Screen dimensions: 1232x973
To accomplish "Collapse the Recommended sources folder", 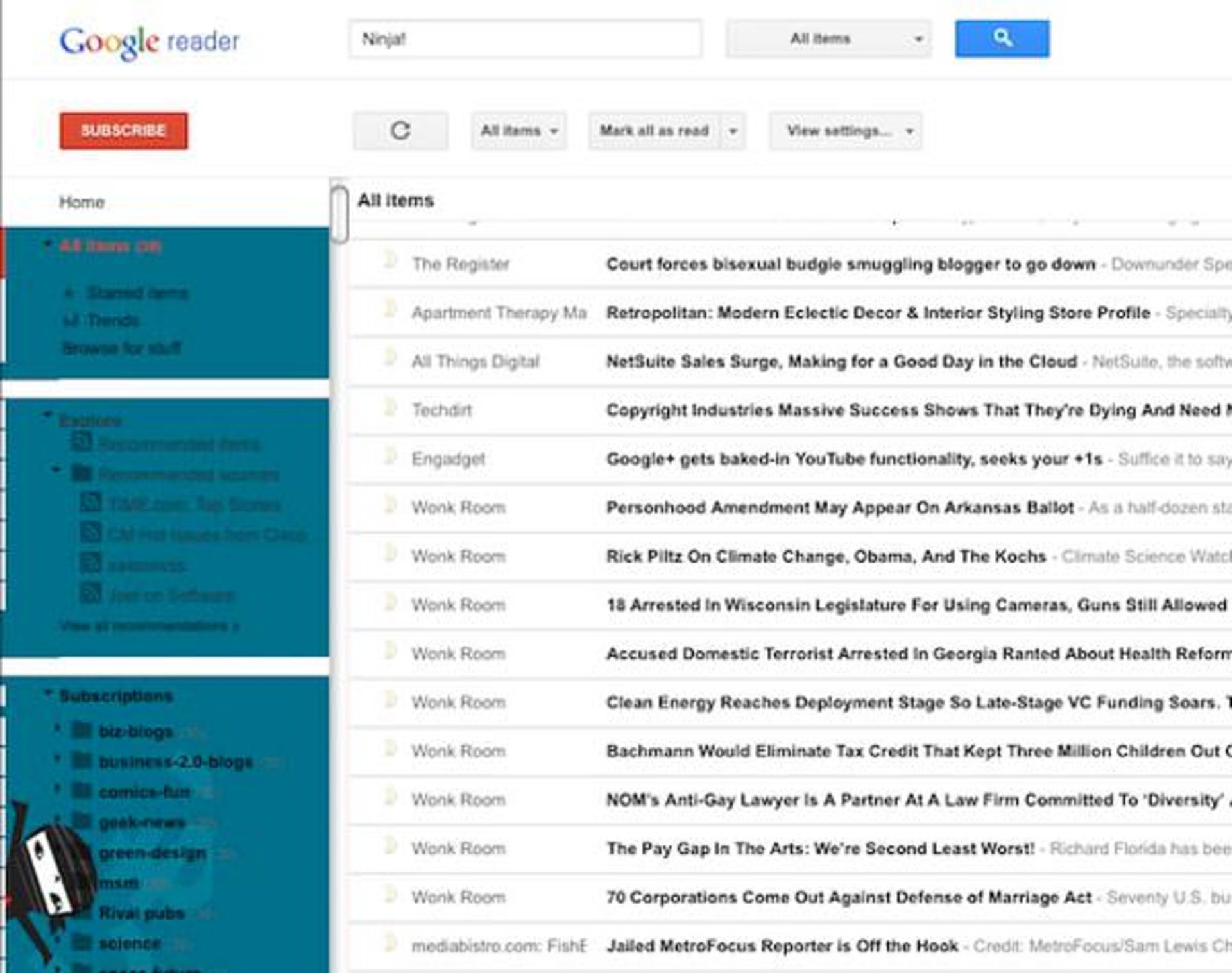I will [x=56, y=471].
